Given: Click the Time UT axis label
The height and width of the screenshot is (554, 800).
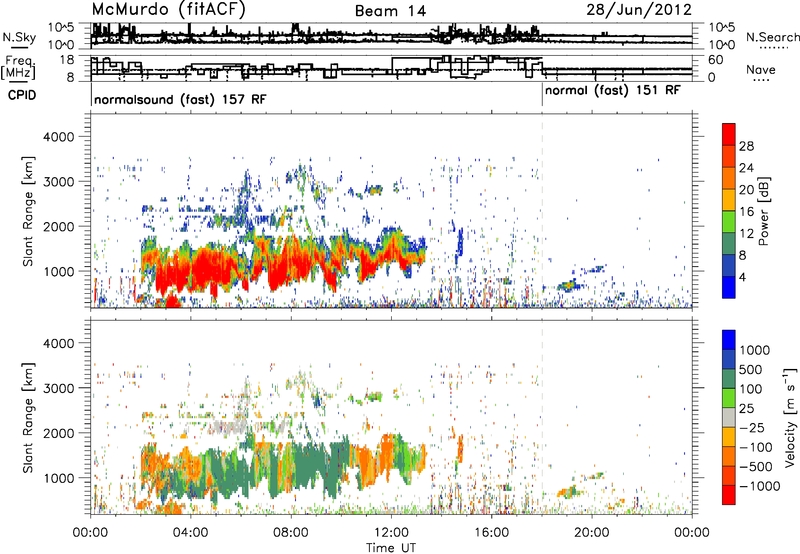Looking at the screenshot, I should click(391, 548).
